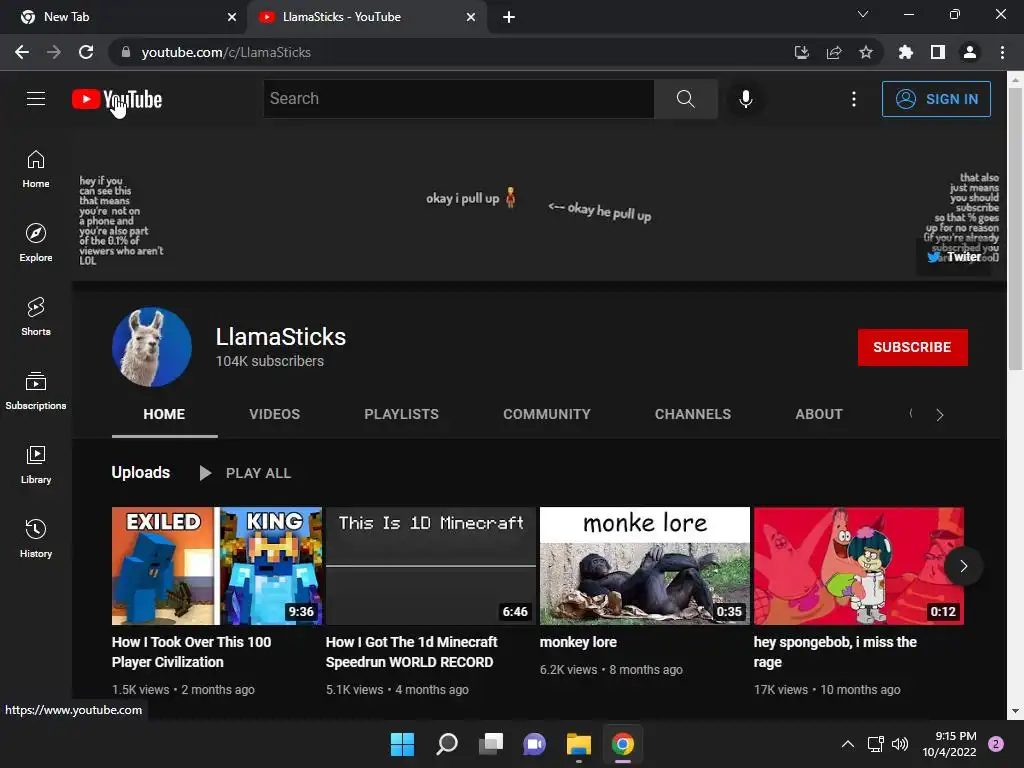Screen dimensions: 1024x768
Task: Click the EXILED KING video thumbnail
Action: tap(217, 566)
